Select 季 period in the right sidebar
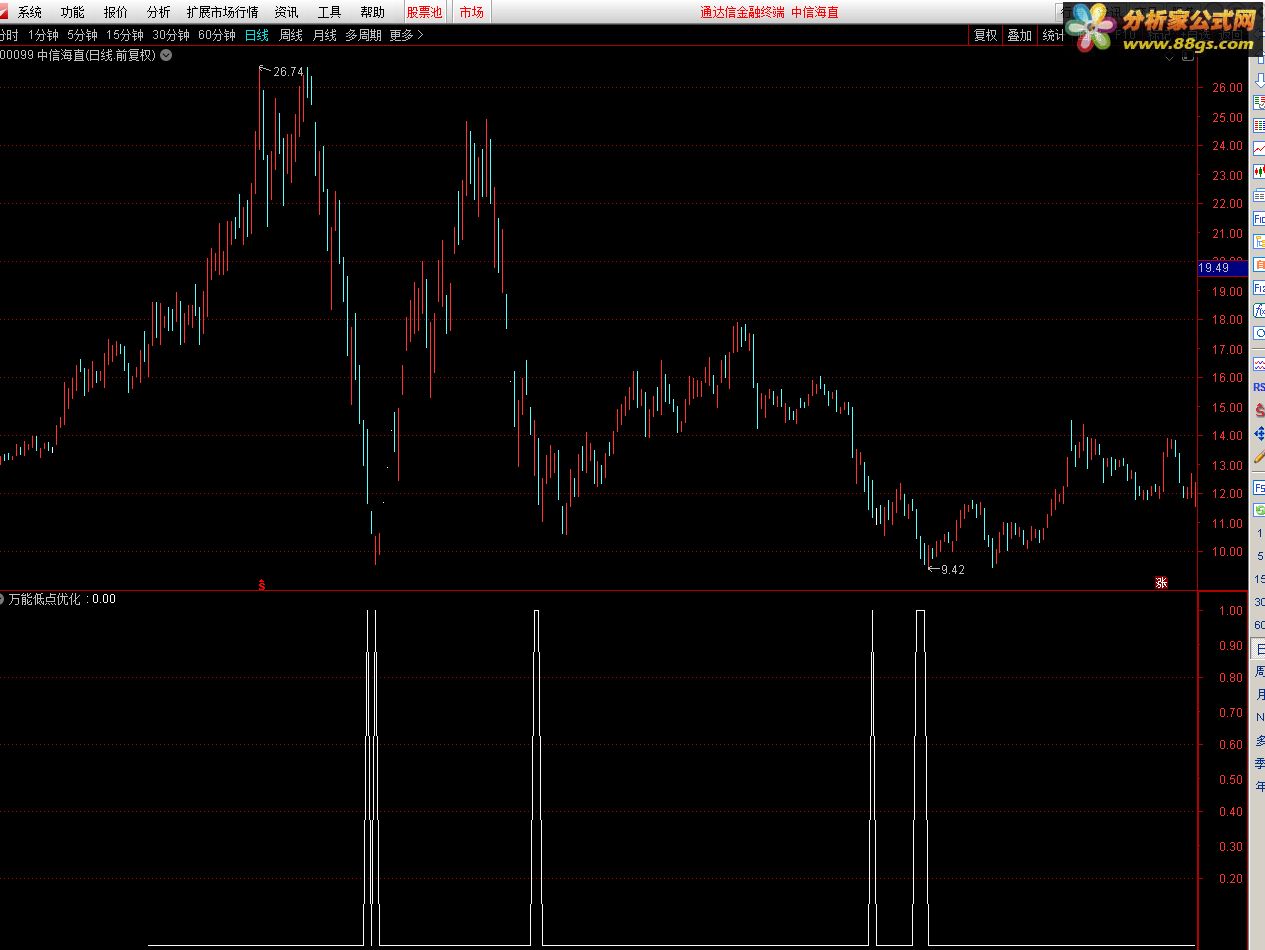Image resolution: width=1265 pixels, height=950 pixels. [1260, 763]
